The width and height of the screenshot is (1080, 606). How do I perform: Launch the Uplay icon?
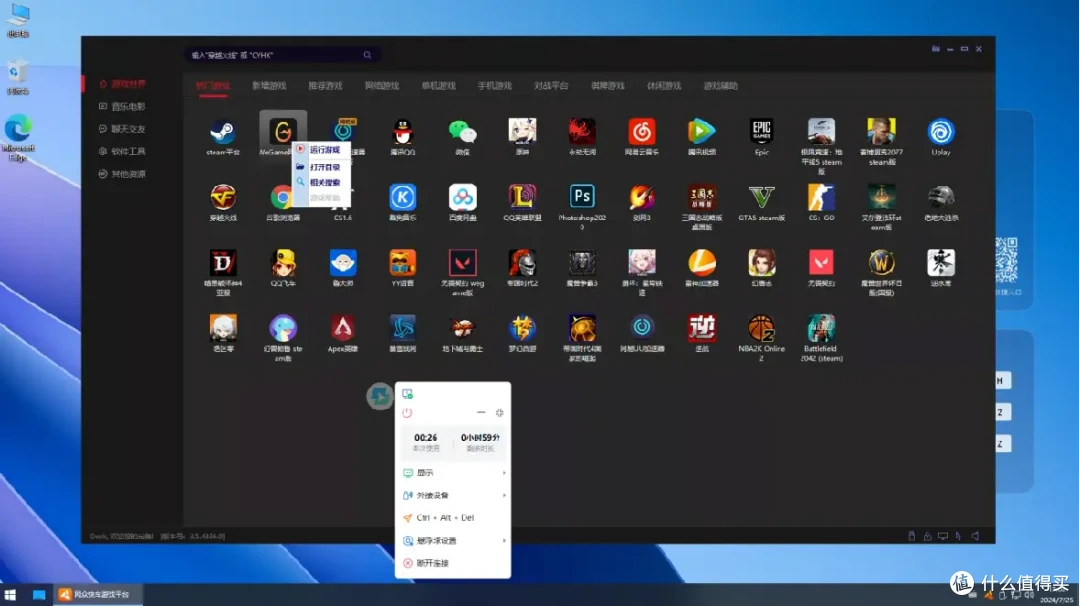click(x=941, y=132)
